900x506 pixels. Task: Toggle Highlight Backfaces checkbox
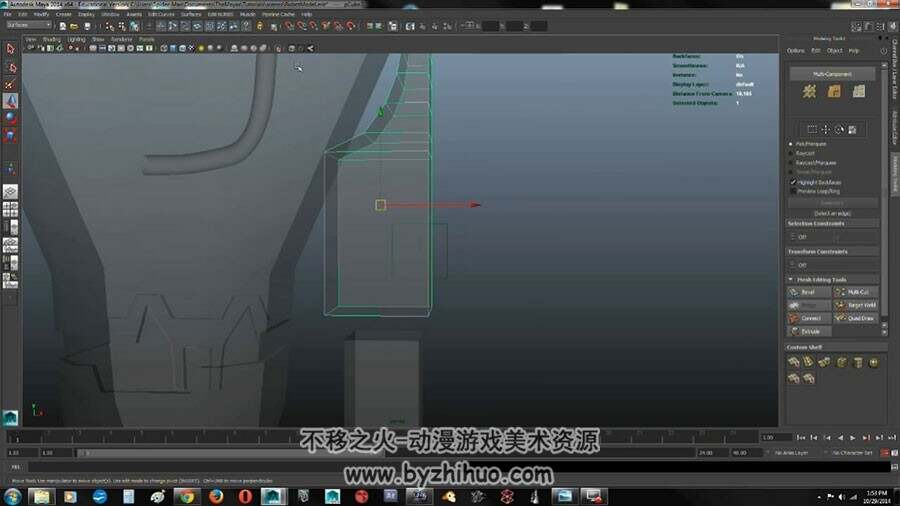click(793, 182)
